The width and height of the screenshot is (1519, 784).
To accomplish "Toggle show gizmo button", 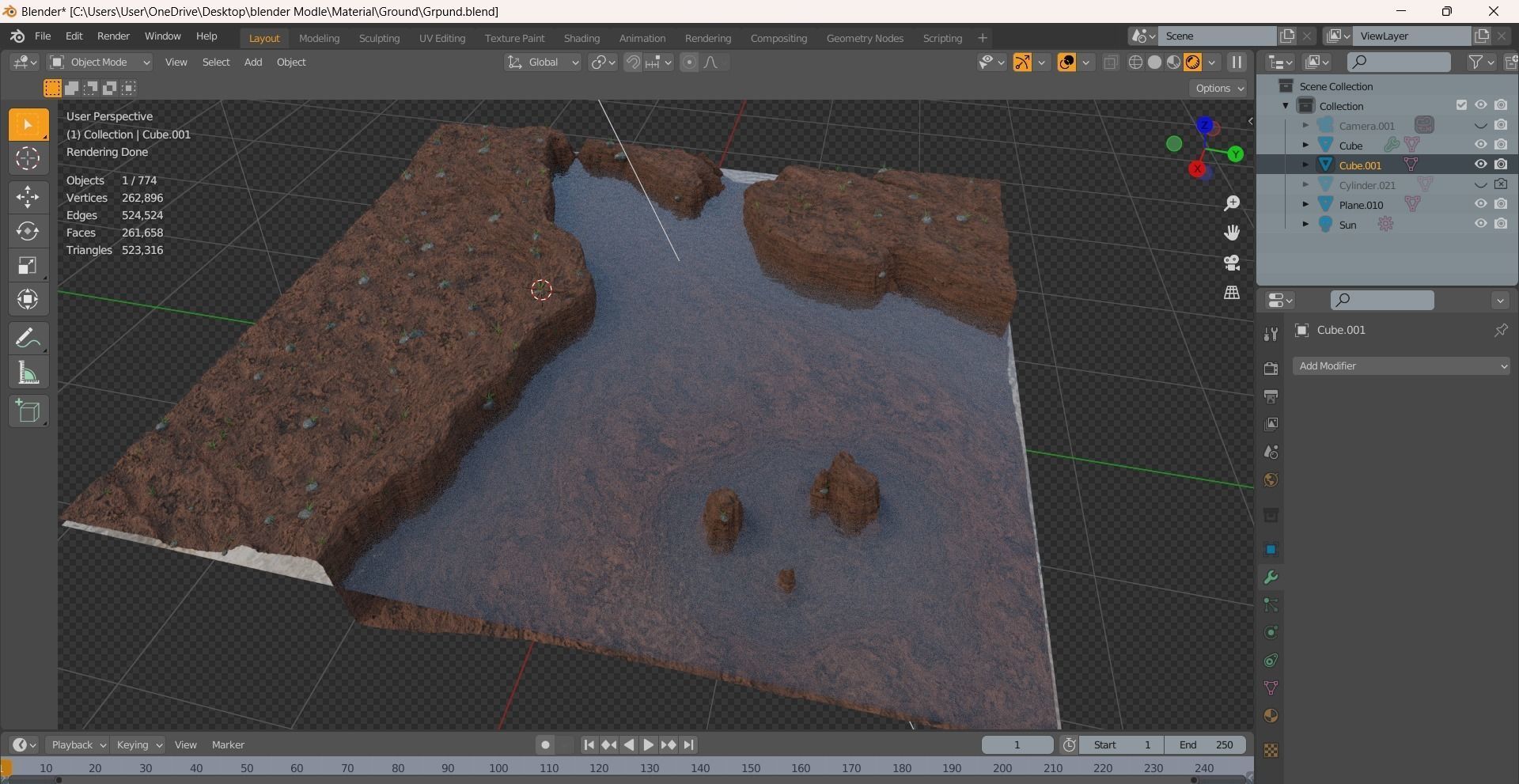I will click(x=1022, y=62).
